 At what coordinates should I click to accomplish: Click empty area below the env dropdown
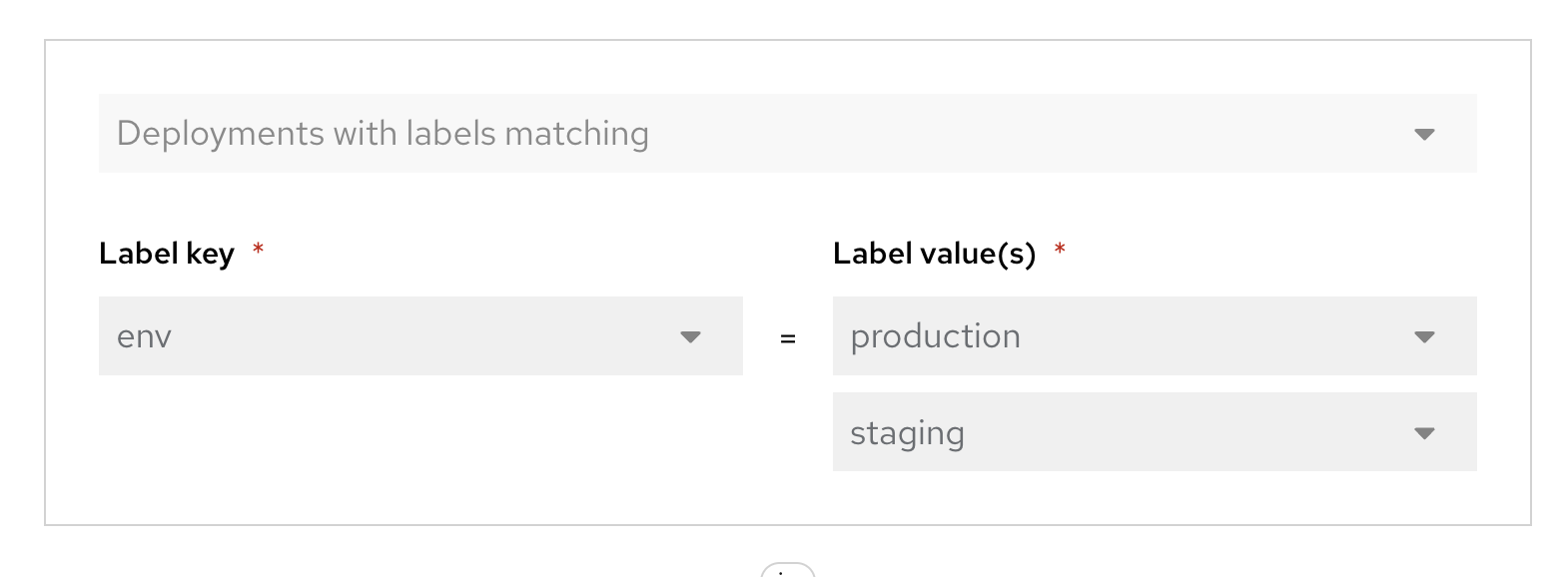419,439
